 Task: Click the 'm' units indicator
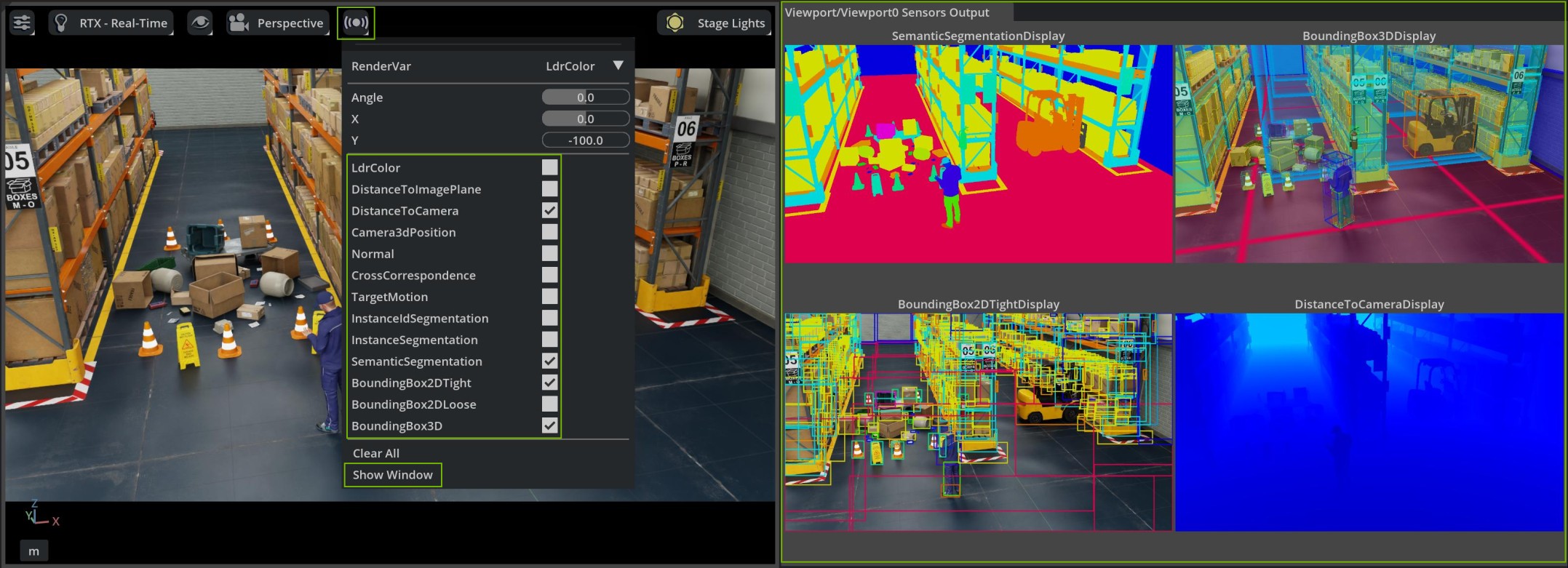coord(33,551)
